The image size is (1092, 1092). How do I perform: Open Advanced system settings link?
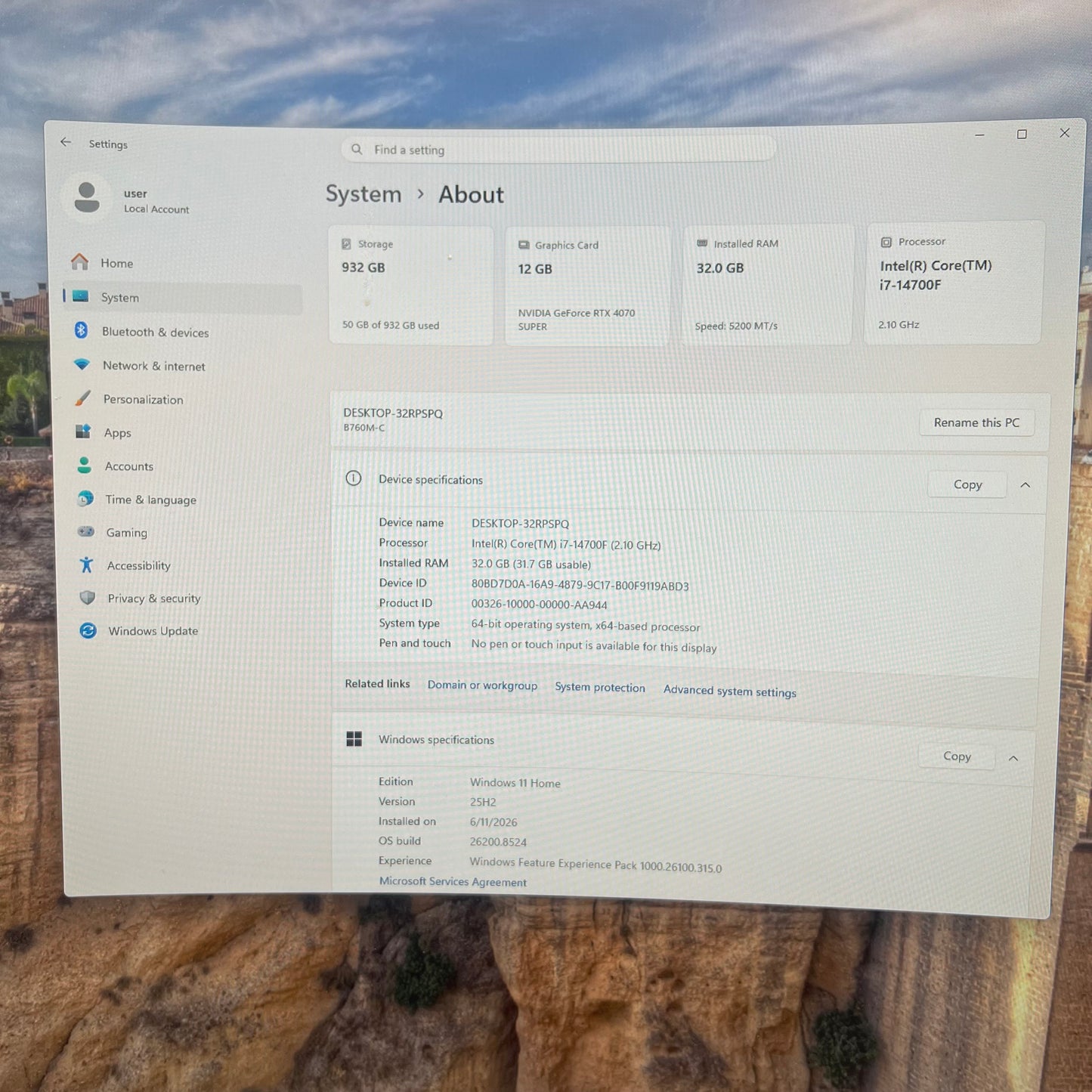pos(729,691)
